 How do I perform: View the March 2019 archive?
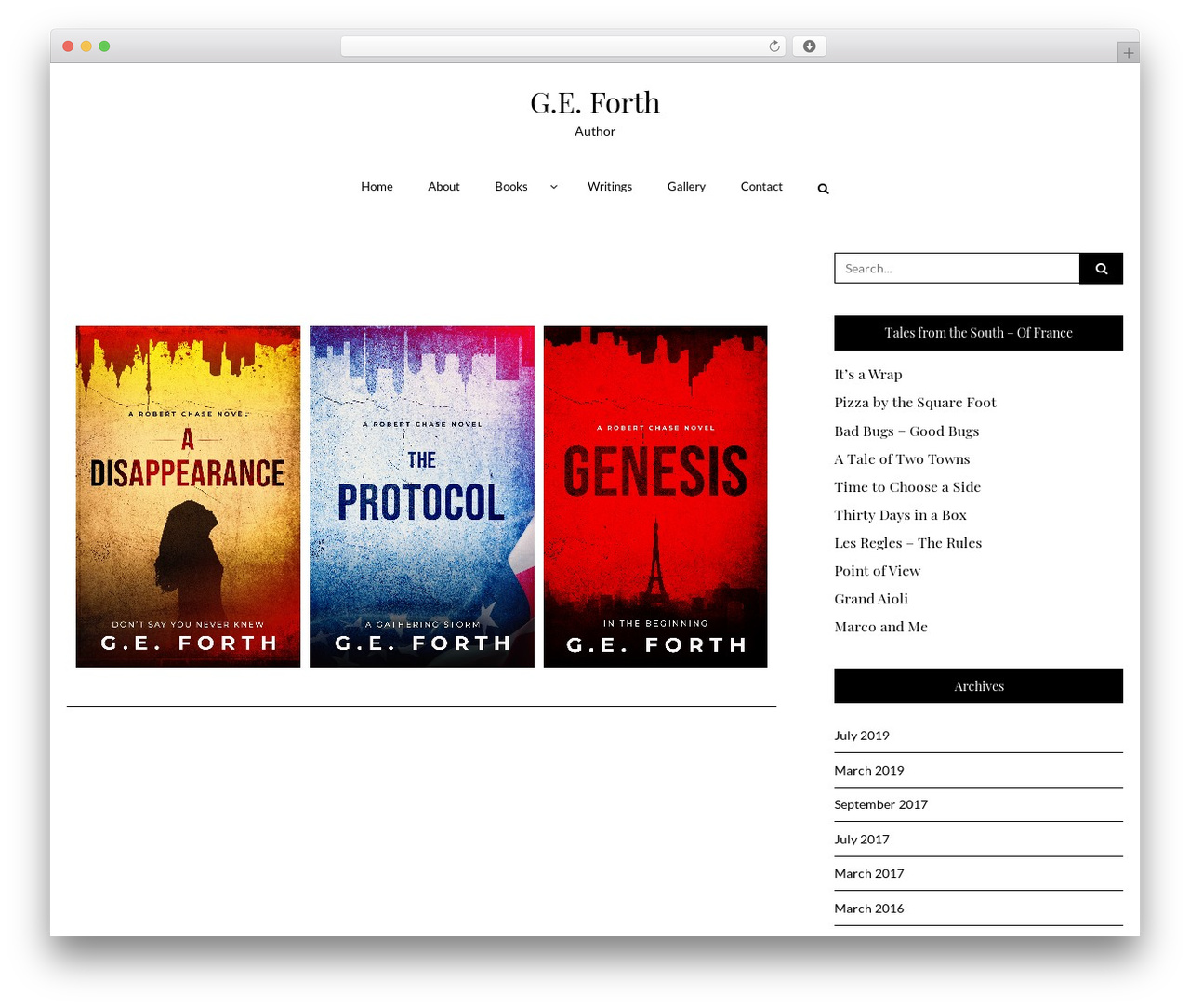click(x=868, y=771)
